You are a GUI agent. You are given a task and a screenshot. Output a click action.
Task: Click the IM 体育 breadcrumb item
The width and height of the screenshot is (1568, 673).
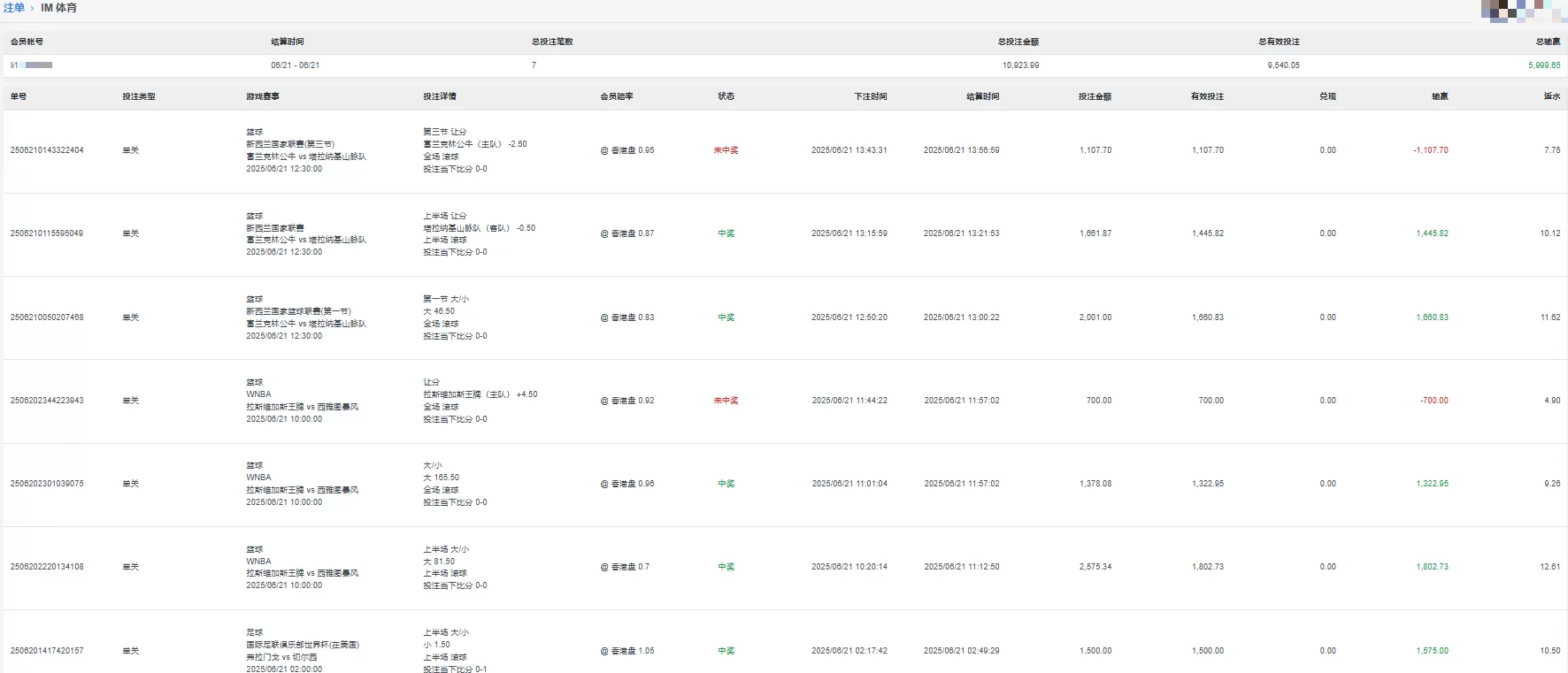click(59, 8)
